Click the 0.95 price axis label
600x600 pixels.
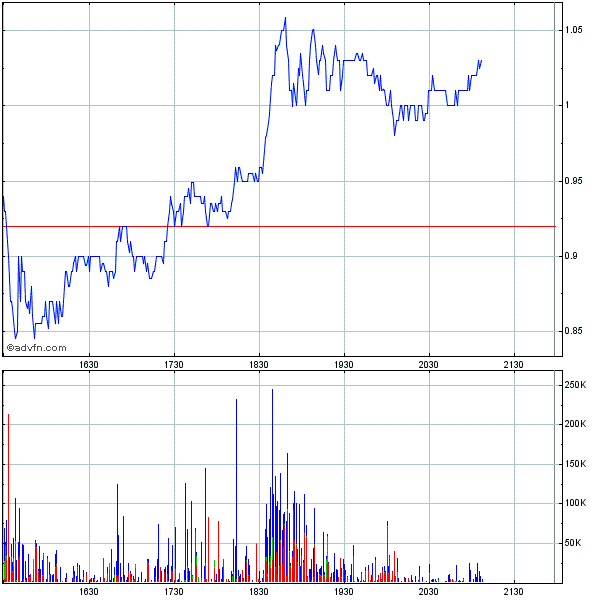click(x=574, y=181)
